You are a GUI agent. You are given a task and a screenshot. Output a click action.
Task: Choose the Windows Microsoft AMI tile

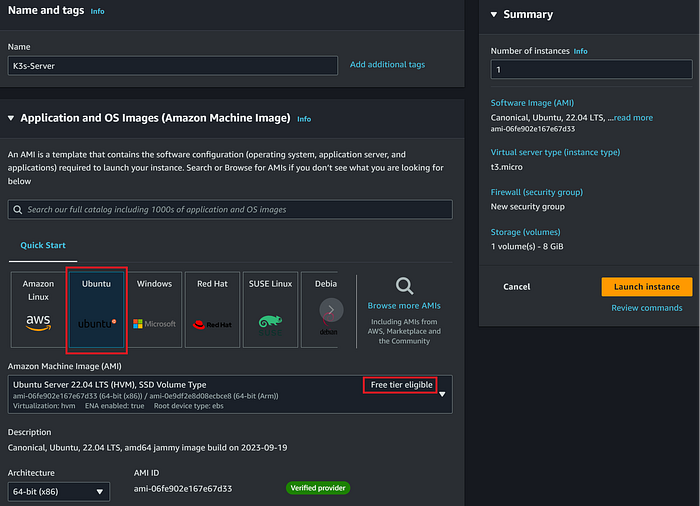coord(154,309)
